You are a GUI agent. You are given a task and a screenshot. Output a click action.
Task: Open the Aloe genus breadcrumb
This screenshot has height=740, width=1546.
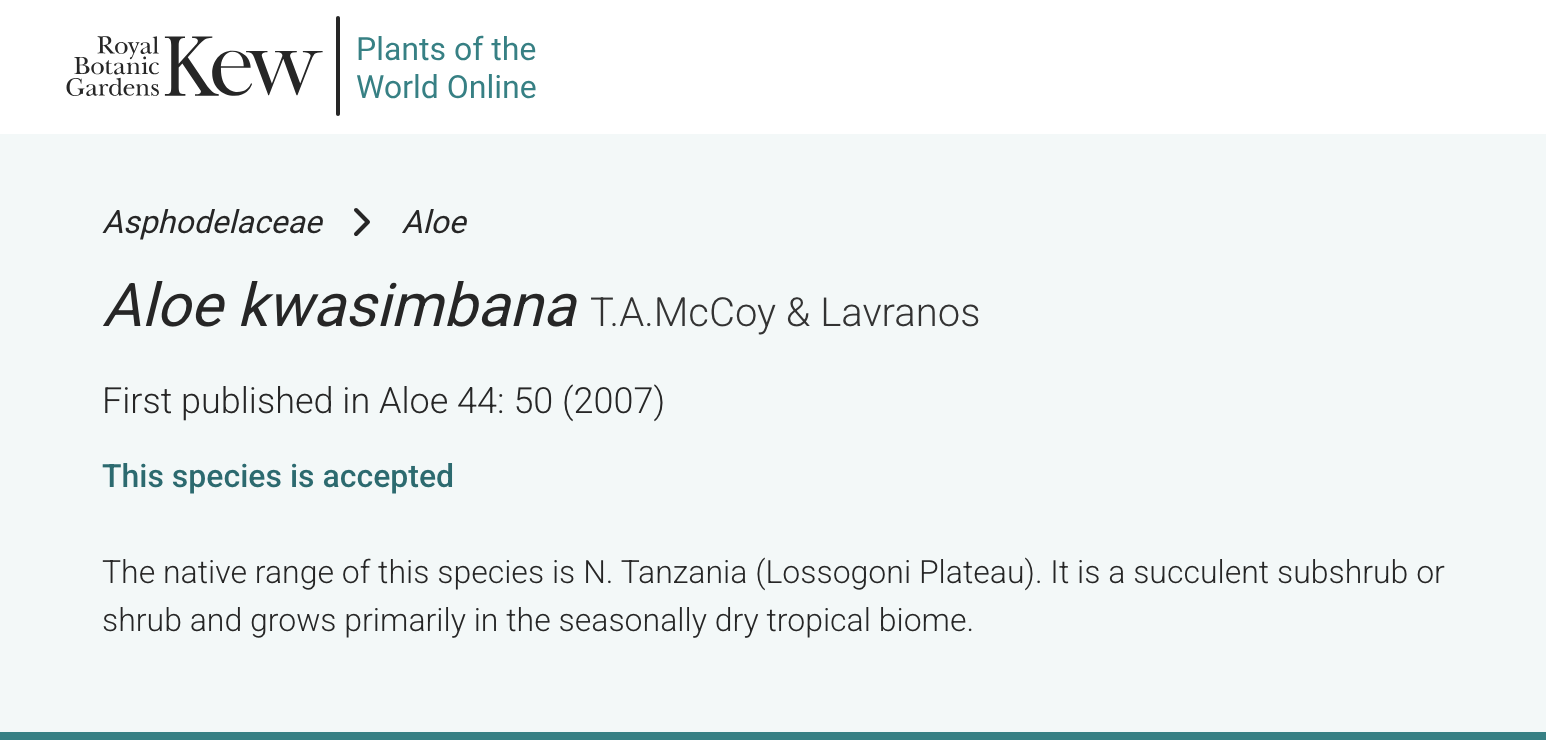434,222
